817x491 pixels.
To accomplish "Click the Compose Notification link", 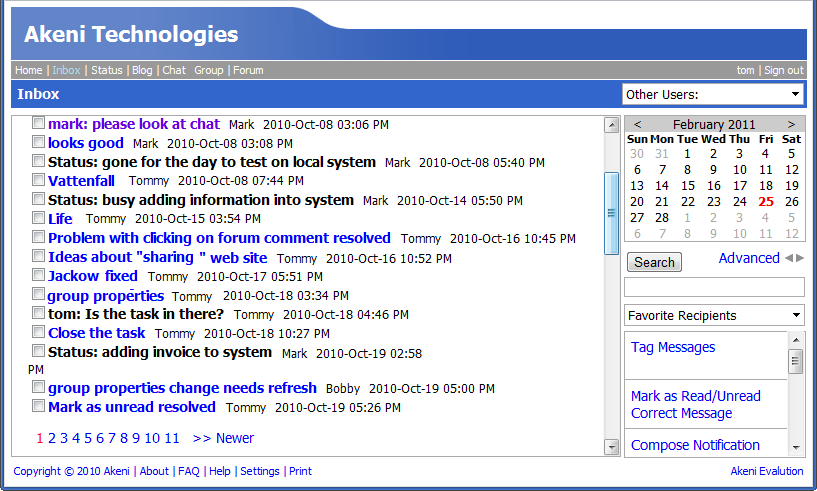I will (x=695, y=445).
